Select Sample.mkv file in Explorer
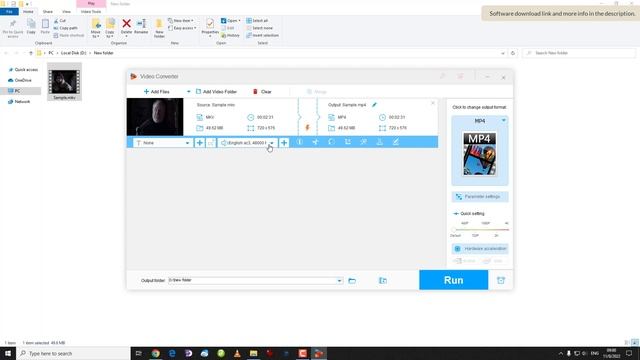The image size is (640, 360). pos(64,82)
